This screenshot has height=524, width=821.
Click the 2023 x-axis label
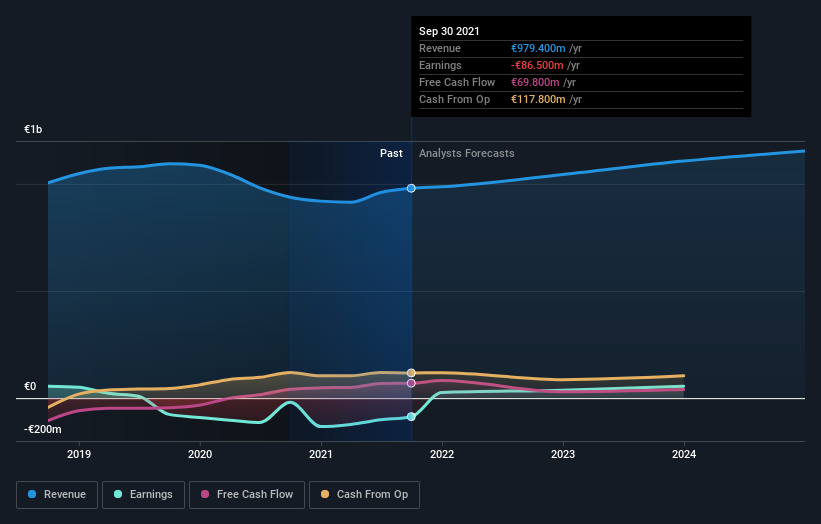563,454
